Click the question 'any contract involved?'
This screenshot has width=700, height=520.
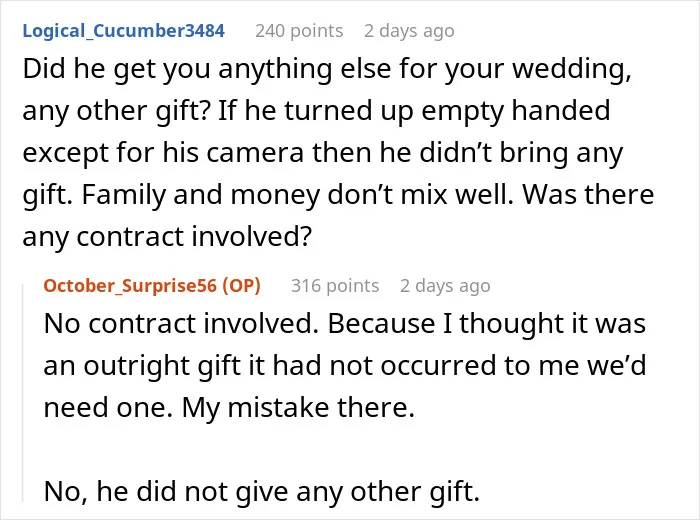pyautogui.click(x=167, y=237)
